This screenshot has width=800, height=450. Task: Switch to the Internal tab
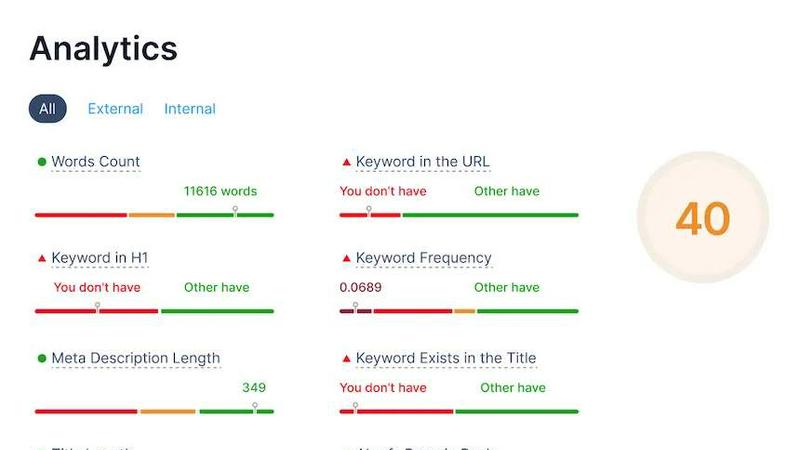190,109
